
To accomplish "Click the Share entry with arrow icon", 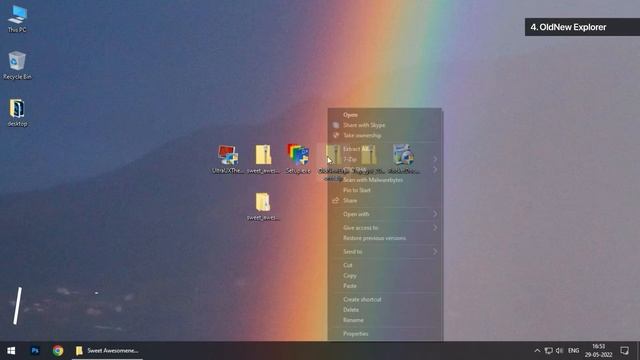I will pos(385,200).
